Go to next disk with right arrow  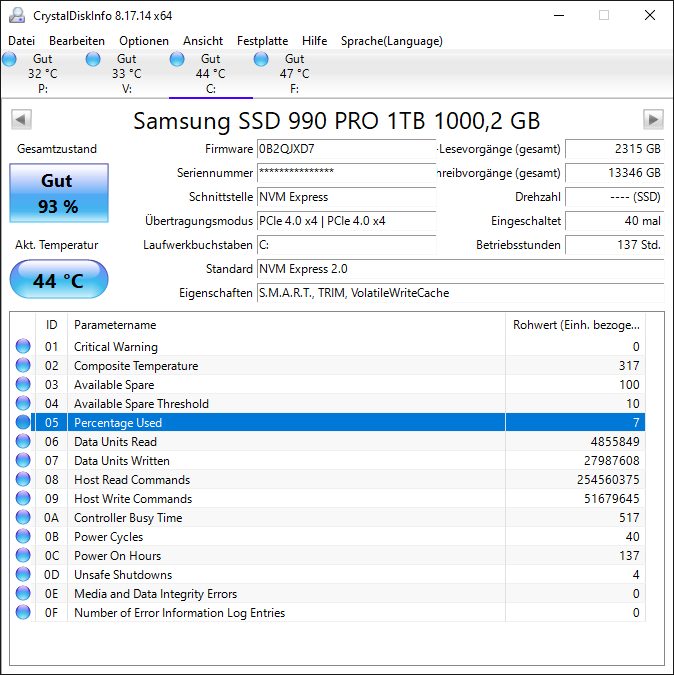coord(653,119)
